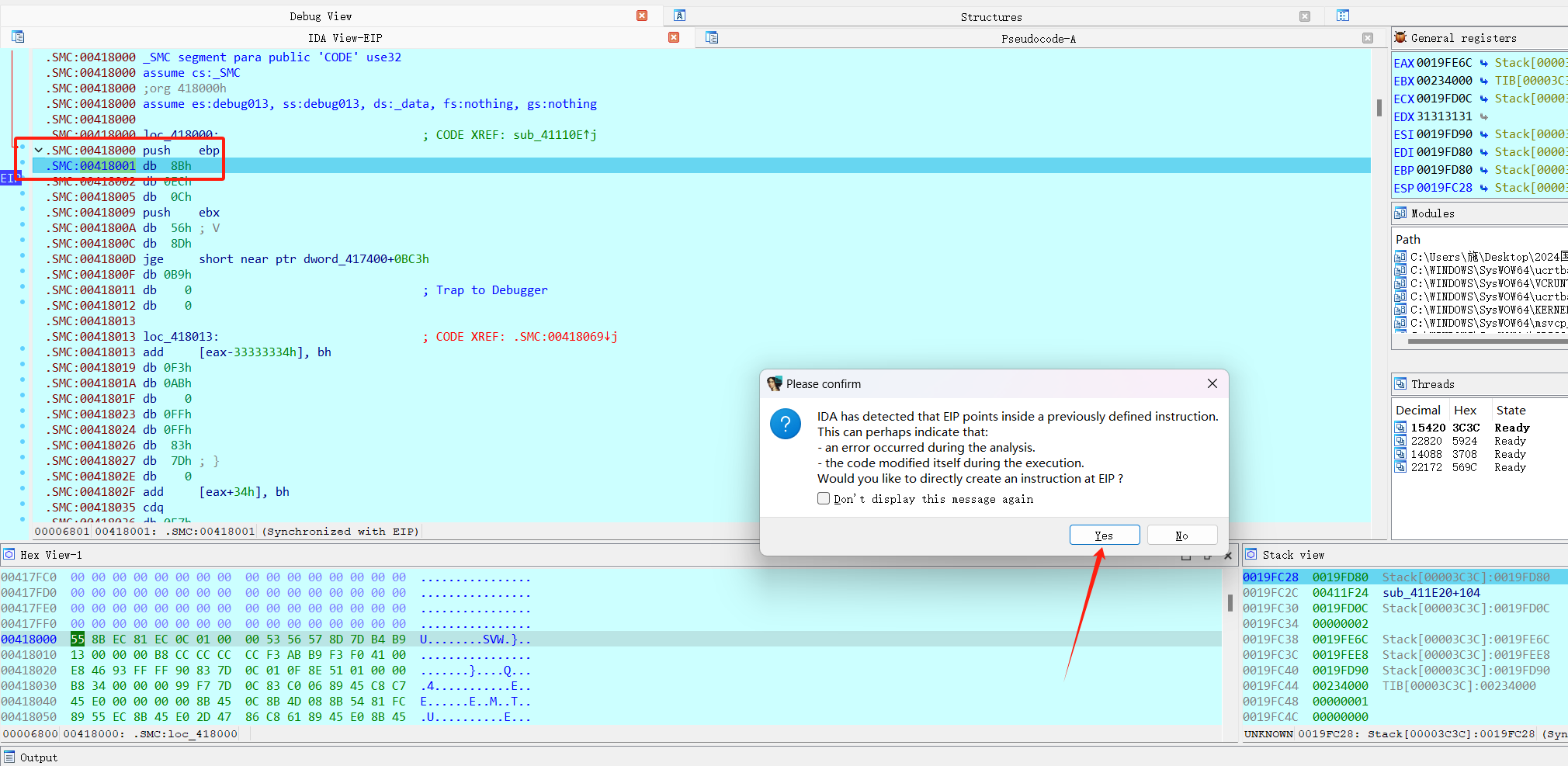
Task: Click the breakpoint dot beside push ebx
Action: pyautogui.click(x=23, y=210)
